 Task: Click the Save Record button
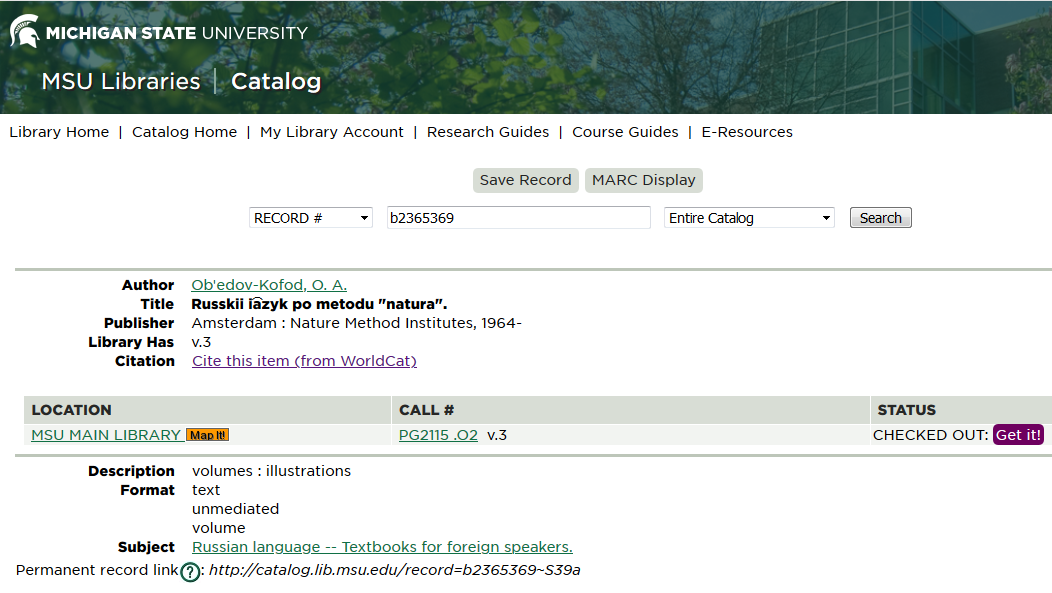[x=525, y=180]
